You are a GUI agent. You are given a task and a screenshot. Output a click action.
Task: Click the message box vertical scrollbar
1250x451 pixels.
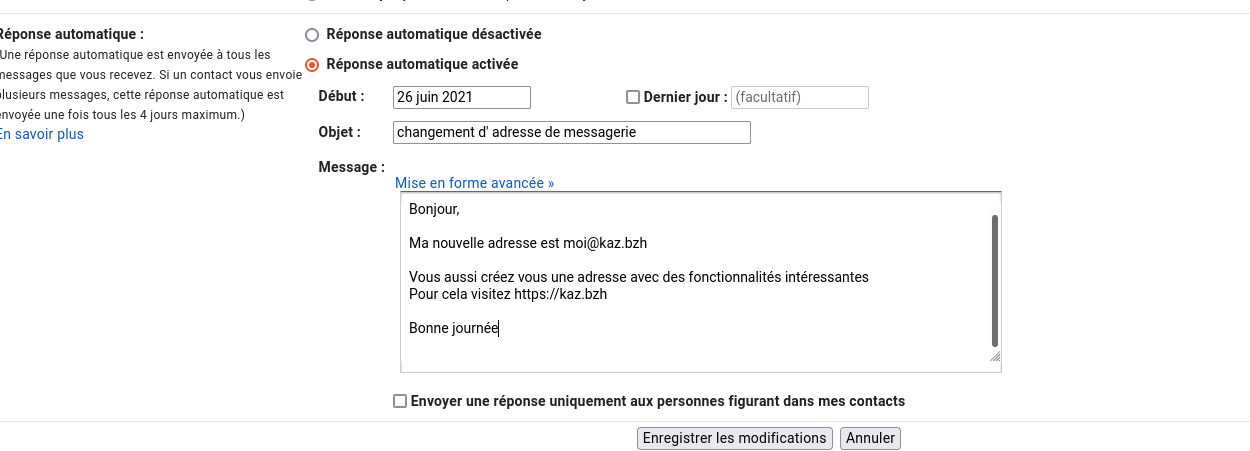click(994, 280)
